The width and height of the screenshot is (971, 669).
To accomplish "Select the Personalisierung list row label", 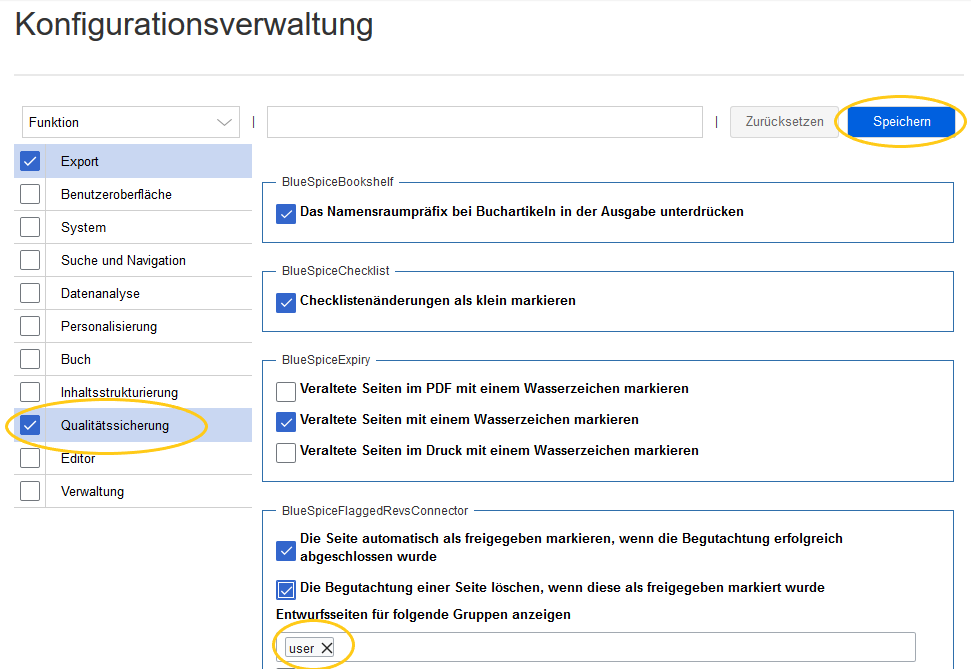I will (x=108, y=326).
